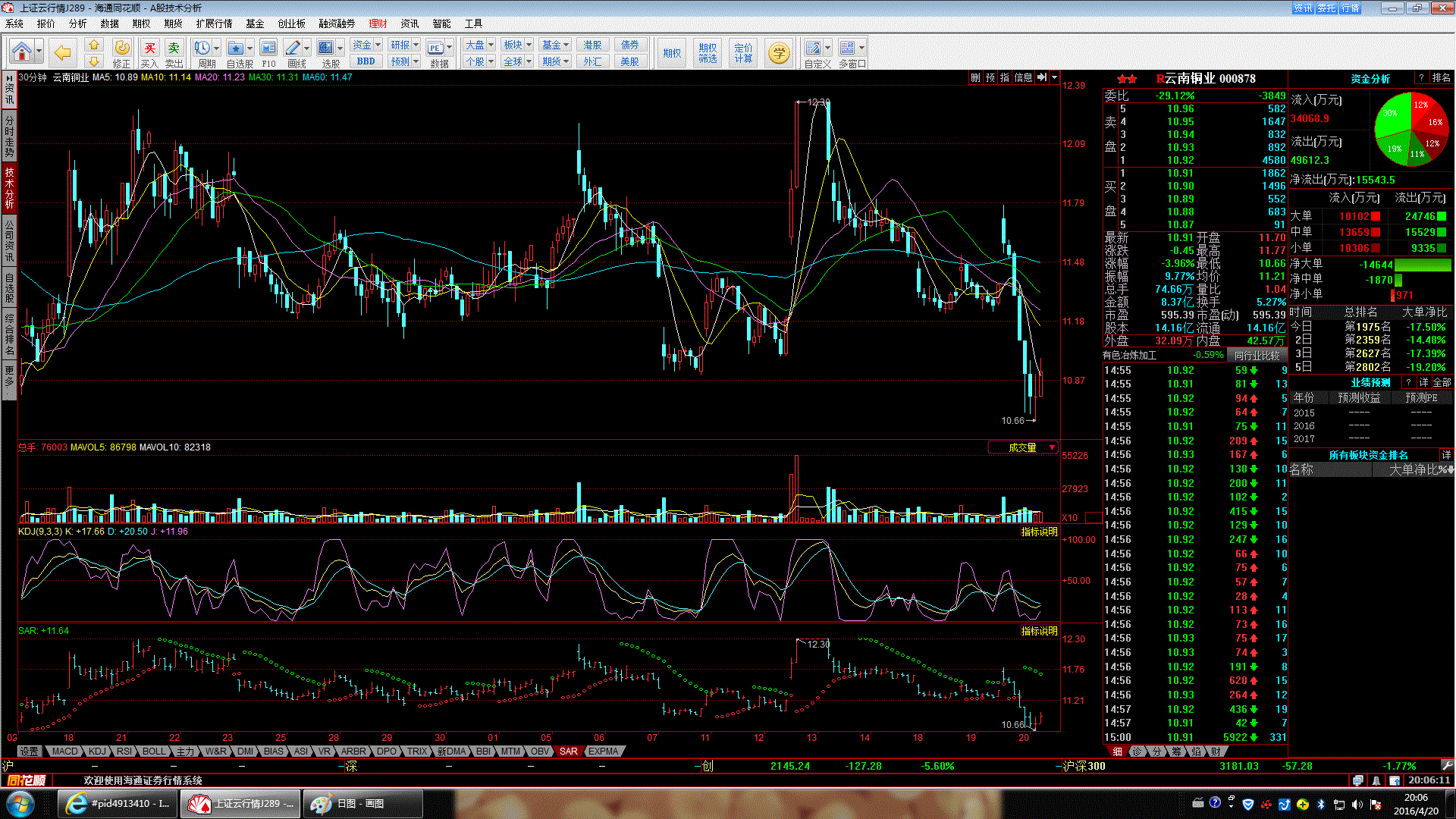Switch to MACD indicator tab
The height and width of the screenshot is (819, 1456).
click(x=64, y=752)
